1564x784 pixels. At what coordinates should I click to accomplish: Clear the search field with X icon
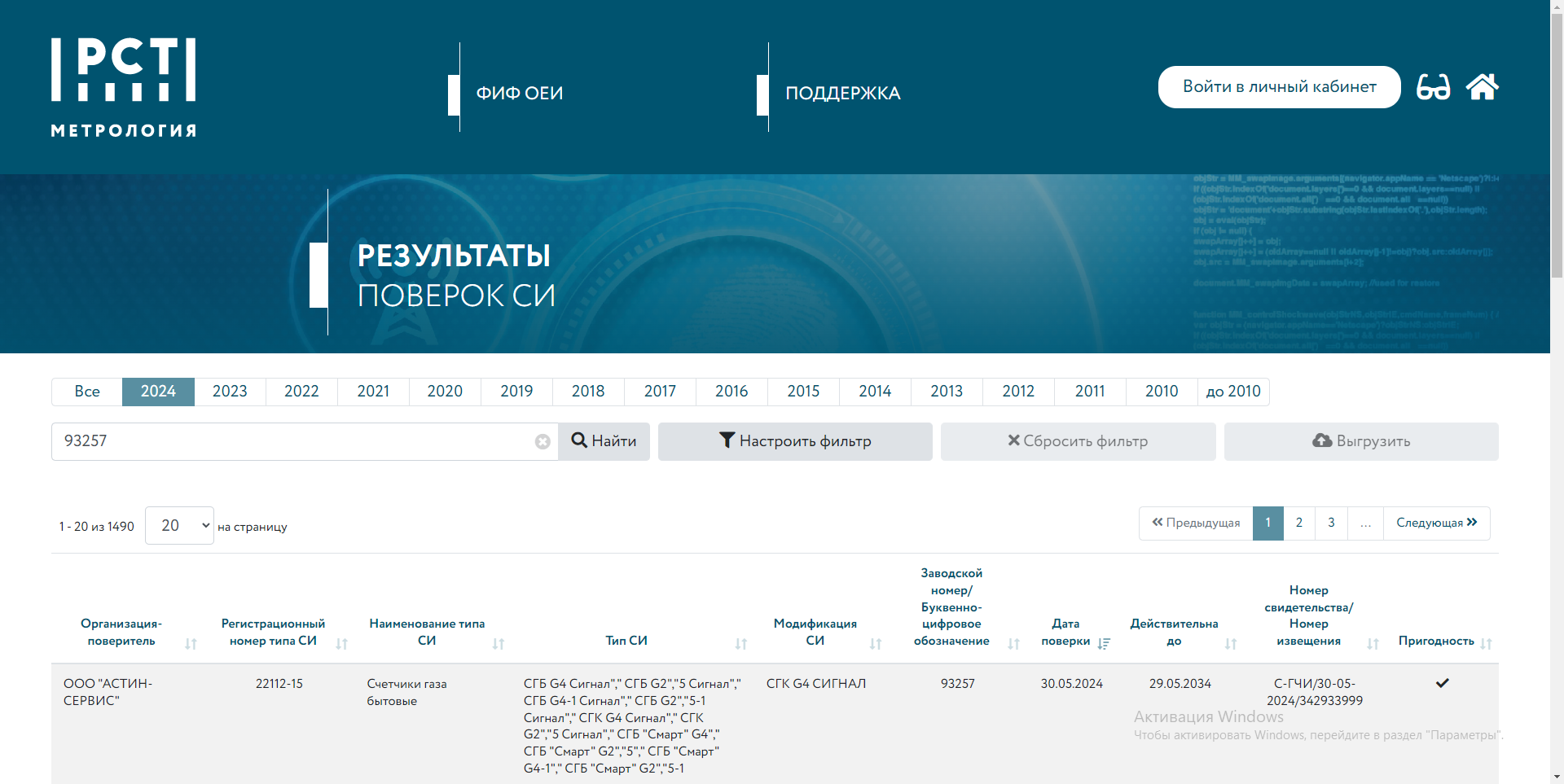pos(543,441)
